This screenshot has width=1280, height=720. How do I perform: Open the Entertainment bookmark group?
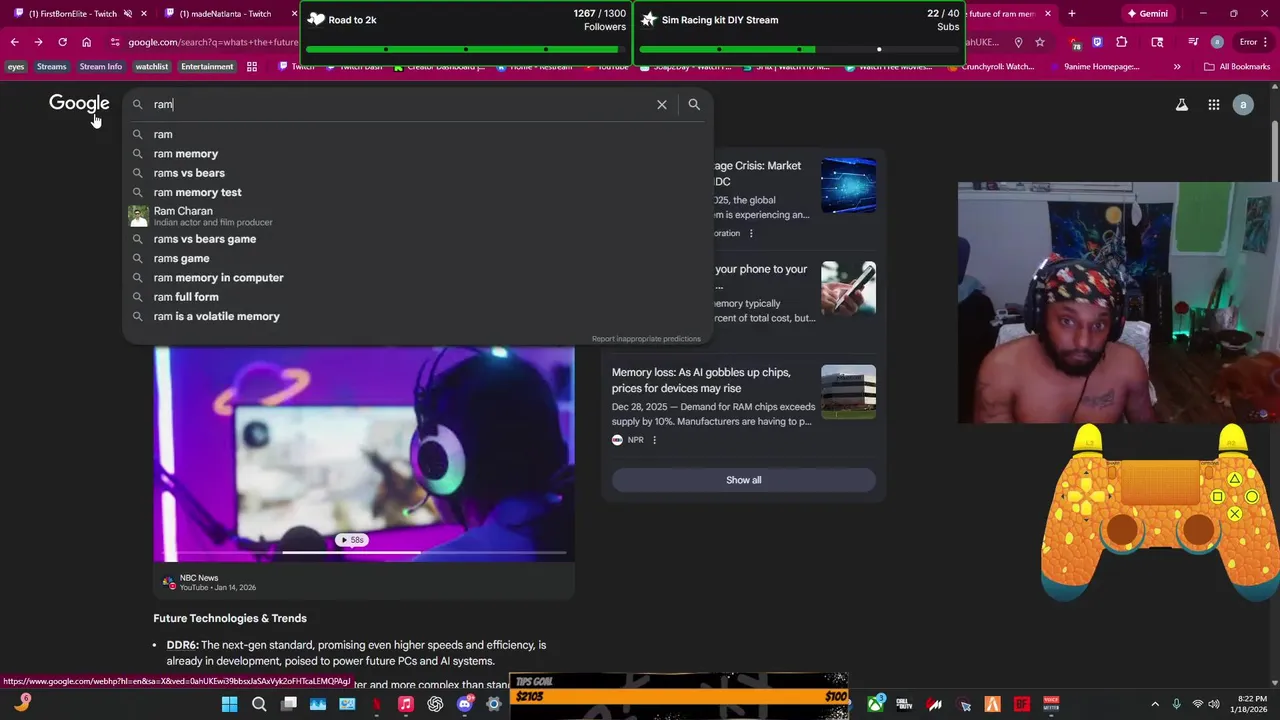click(x=207, y=67)
